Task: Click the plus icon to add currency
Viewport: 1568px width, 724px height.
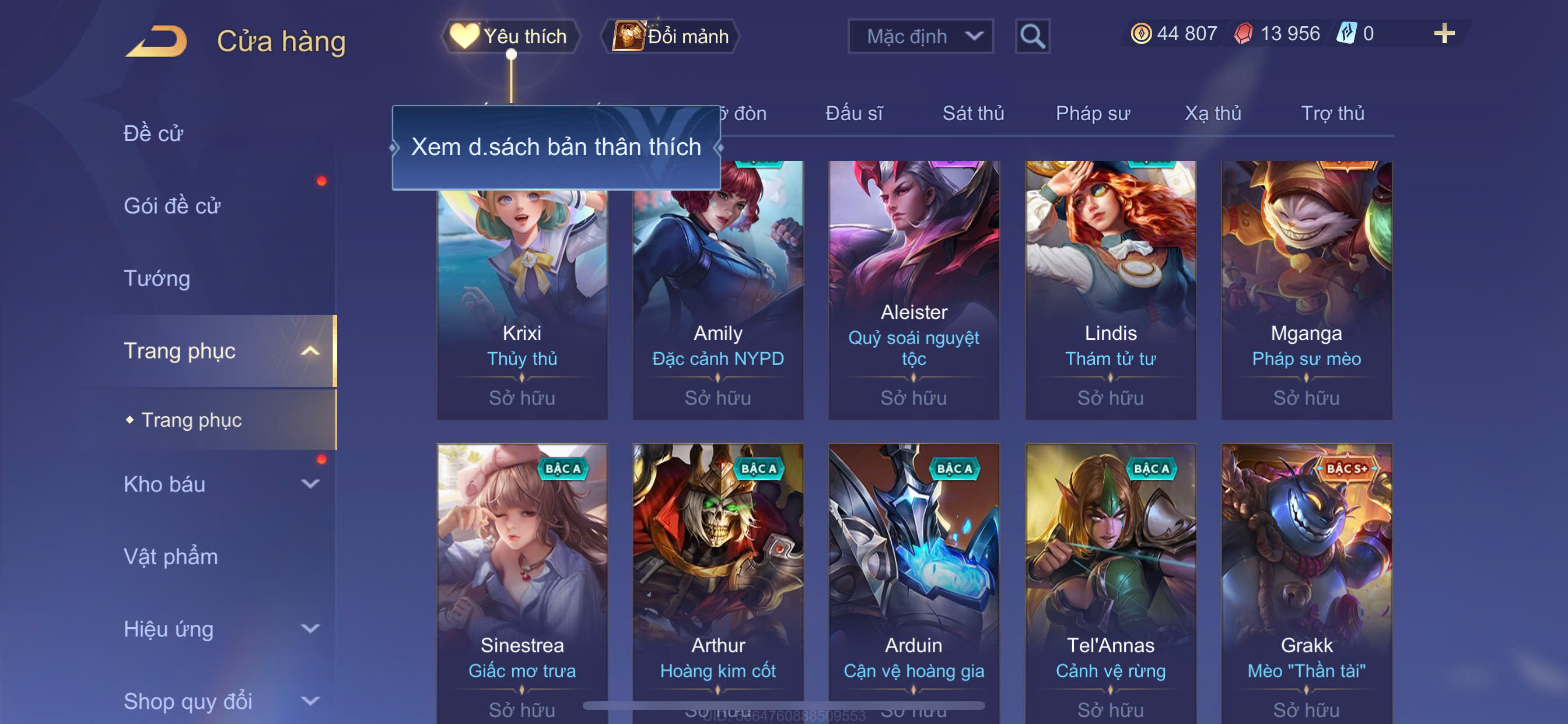Action: tap(1444, 33)
